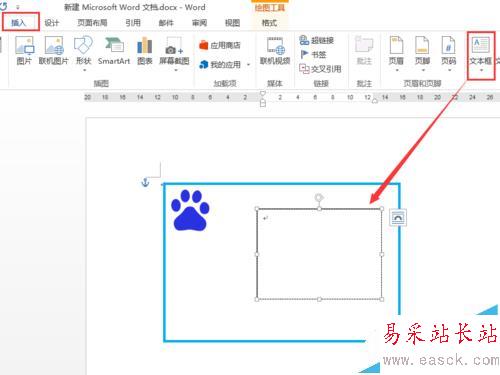
Task: Open the 格式 drawing tools tab
Action: coord(269,23)
